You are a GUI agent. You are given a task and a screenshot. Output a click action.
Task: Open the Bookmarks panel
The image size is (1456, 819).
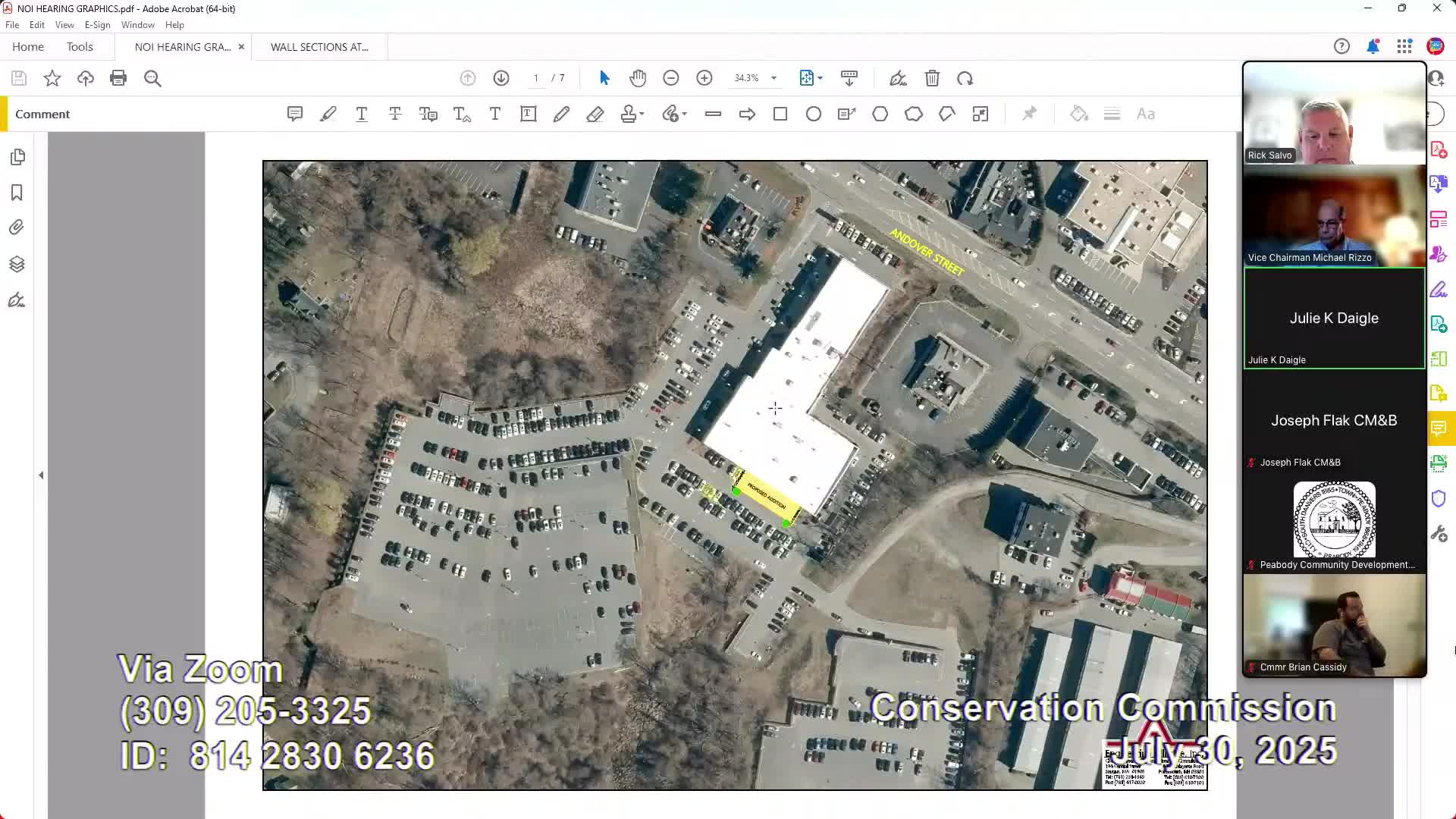[17, 193]
